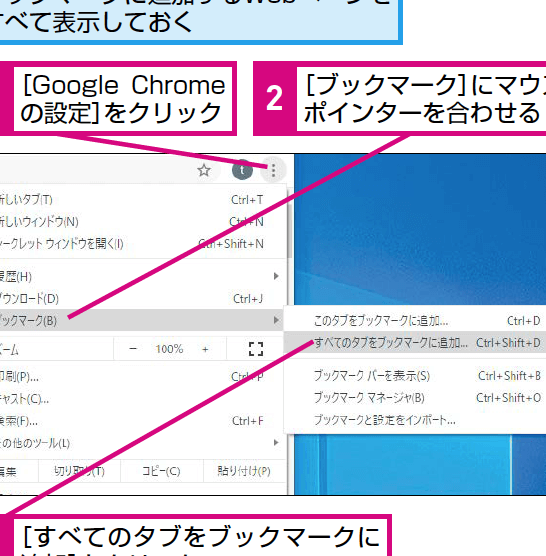
Task: Click the bookmark star icon
Action: (x=204, y=171)
